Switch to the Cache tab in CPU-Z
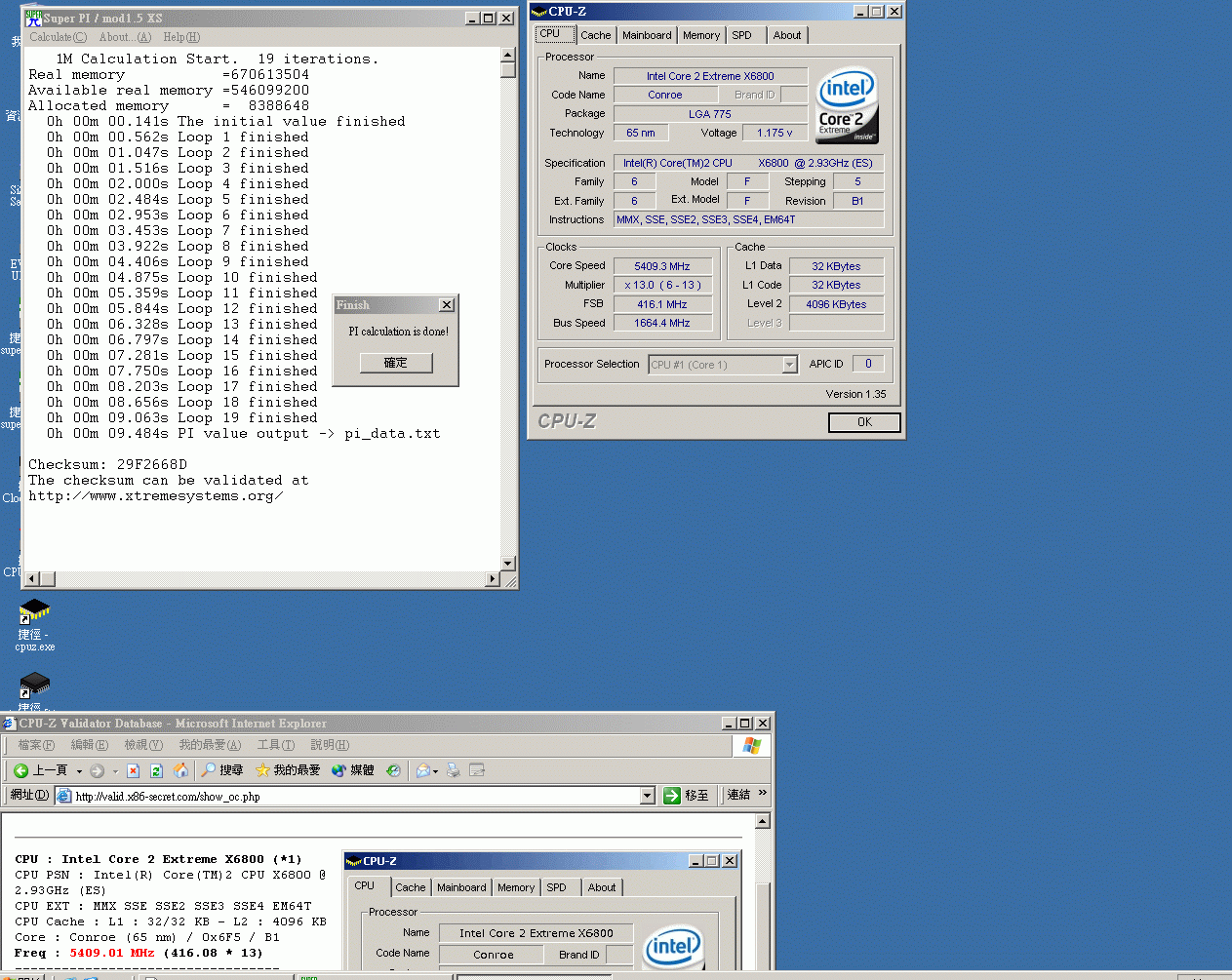The height and width of the screenshot is (980, 1232). (596, 35)
